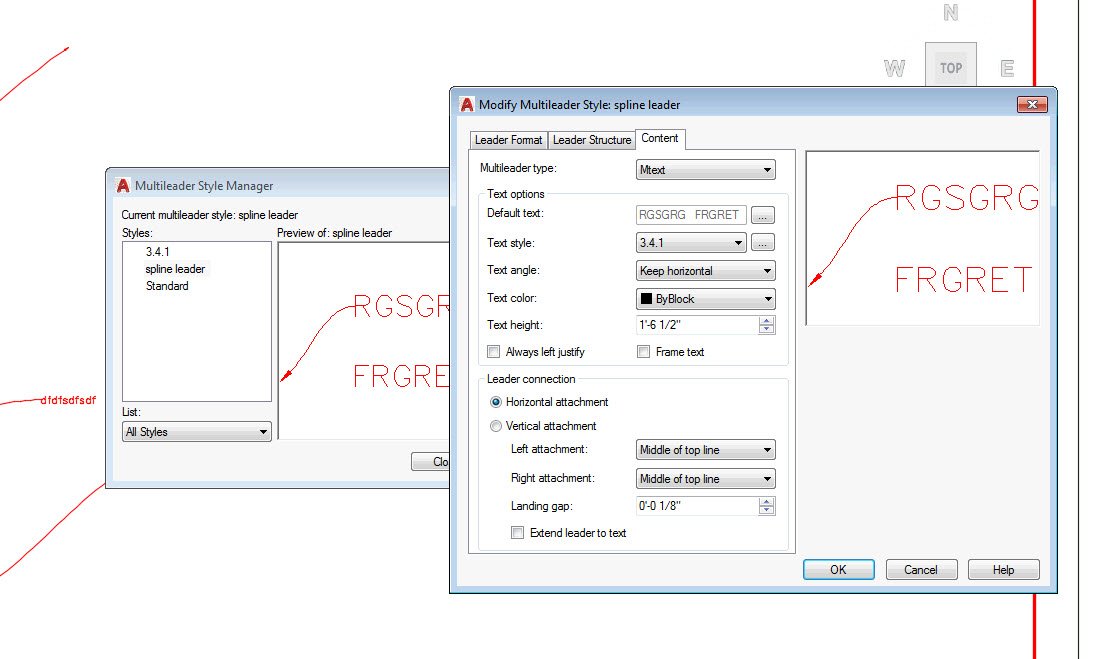Open the Left attachment dropdown
This screenshot has height=659, width=1106.
705,450
